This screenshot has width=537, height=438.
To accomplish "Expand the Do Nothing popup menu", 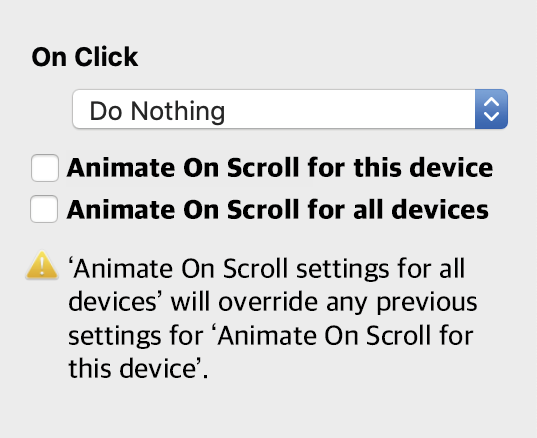I will (290, 109).
